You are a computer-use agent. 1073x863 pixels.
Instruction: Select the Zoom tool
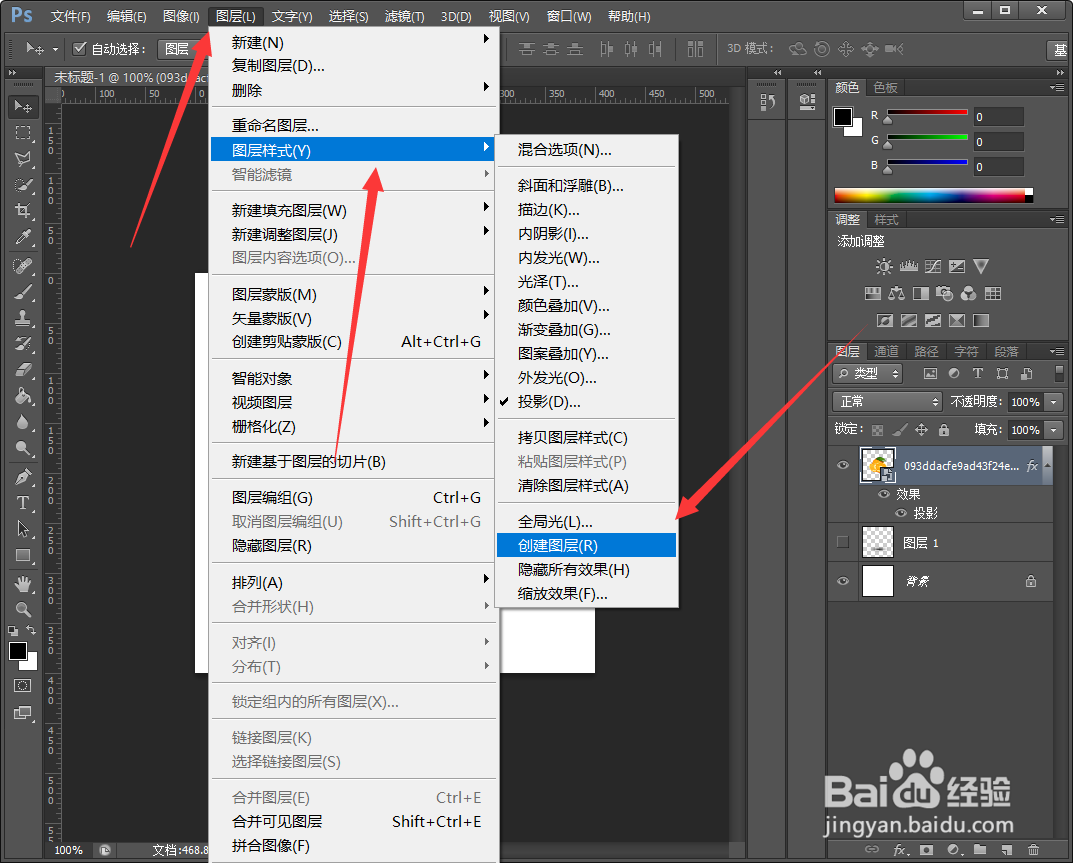pyautogui.click(x=23, y=609)
